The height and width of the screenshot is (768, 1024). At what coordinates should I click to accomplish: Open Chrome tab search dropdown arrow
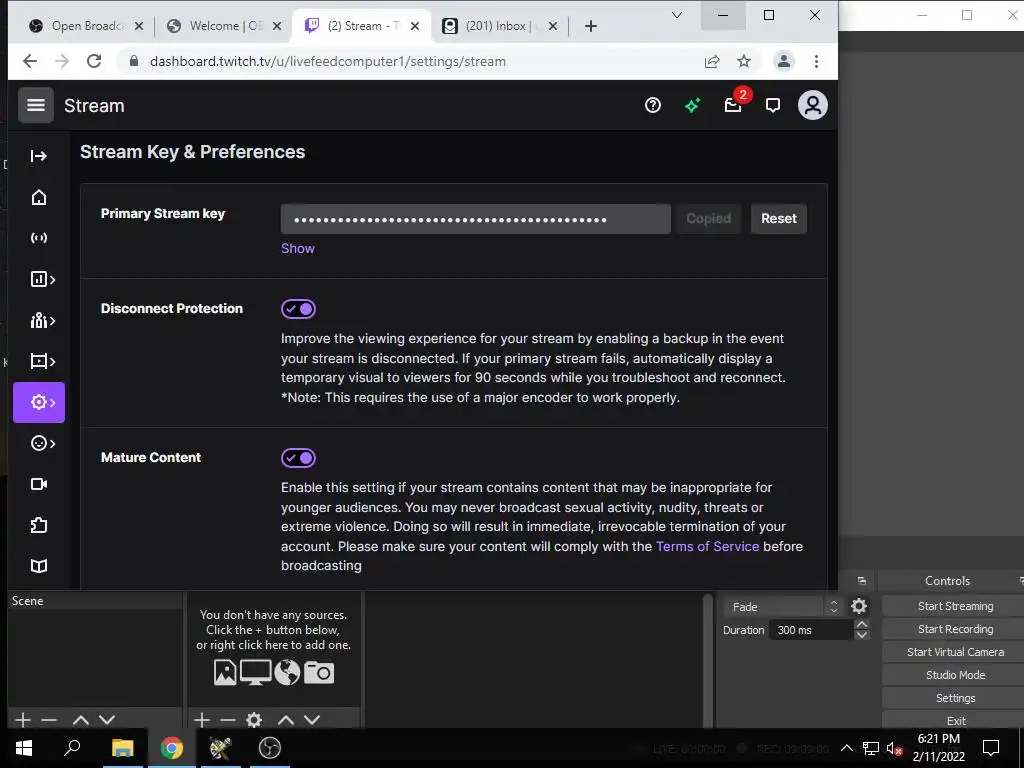click(x=677, y=15)
